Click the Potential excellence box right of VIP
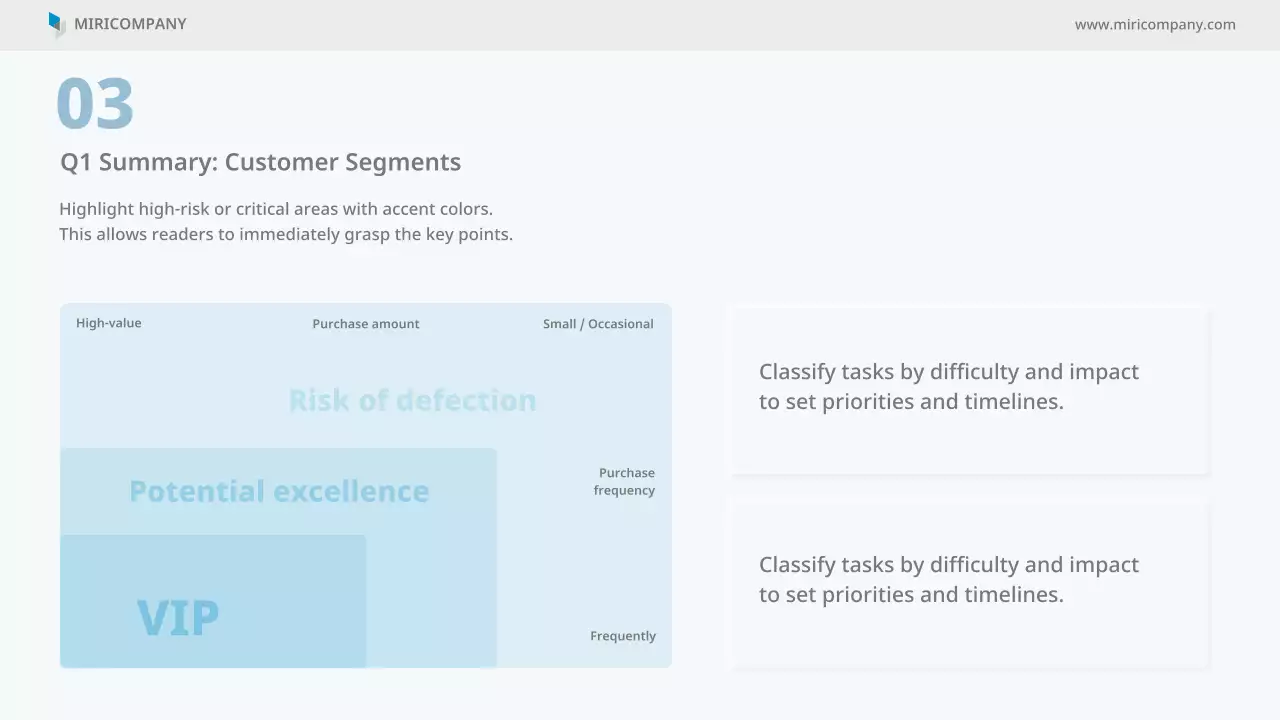Viewport: 1280px width, 720px height. click(x=432, y=590)
